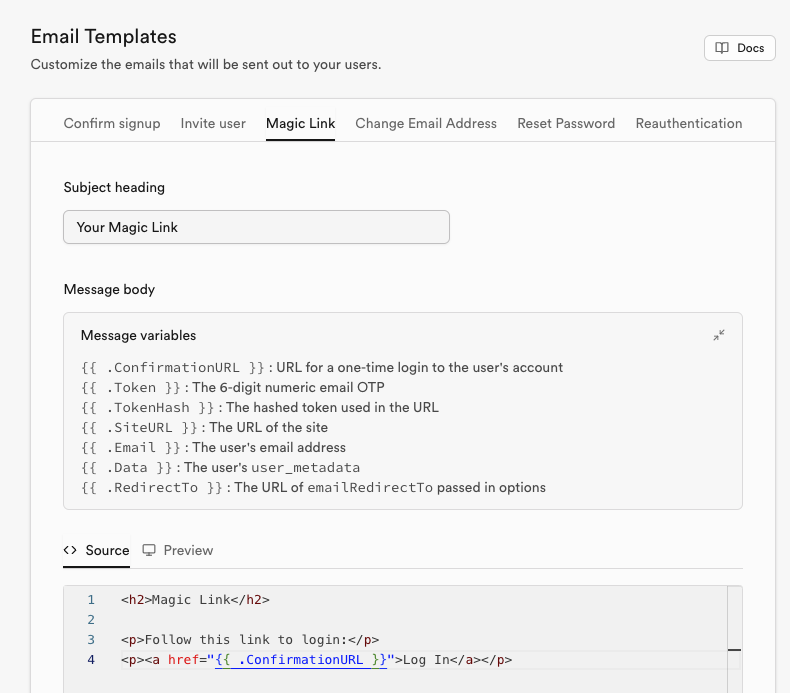Click line 1 of the code editor
This screenshot has width=790, height=693.
196,600
